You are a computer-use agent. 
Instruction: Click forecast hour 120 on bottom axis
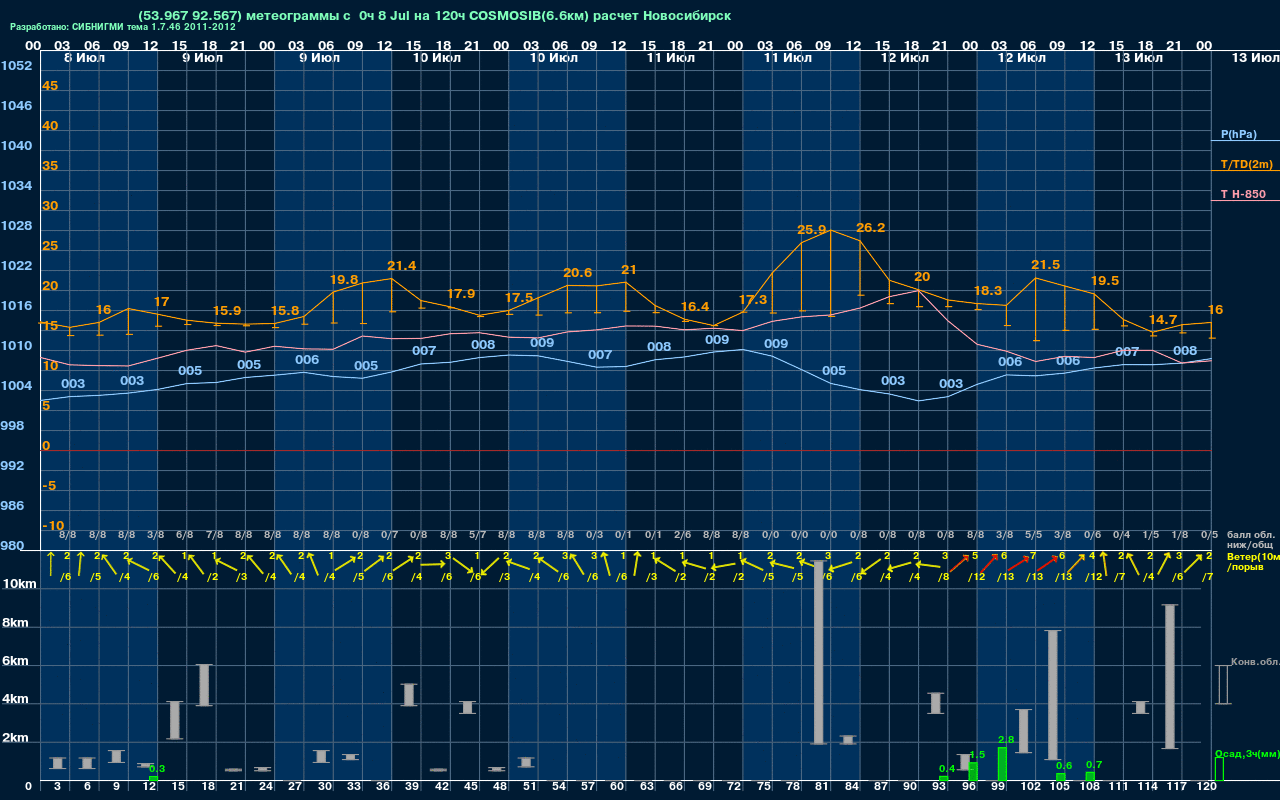1207,789
